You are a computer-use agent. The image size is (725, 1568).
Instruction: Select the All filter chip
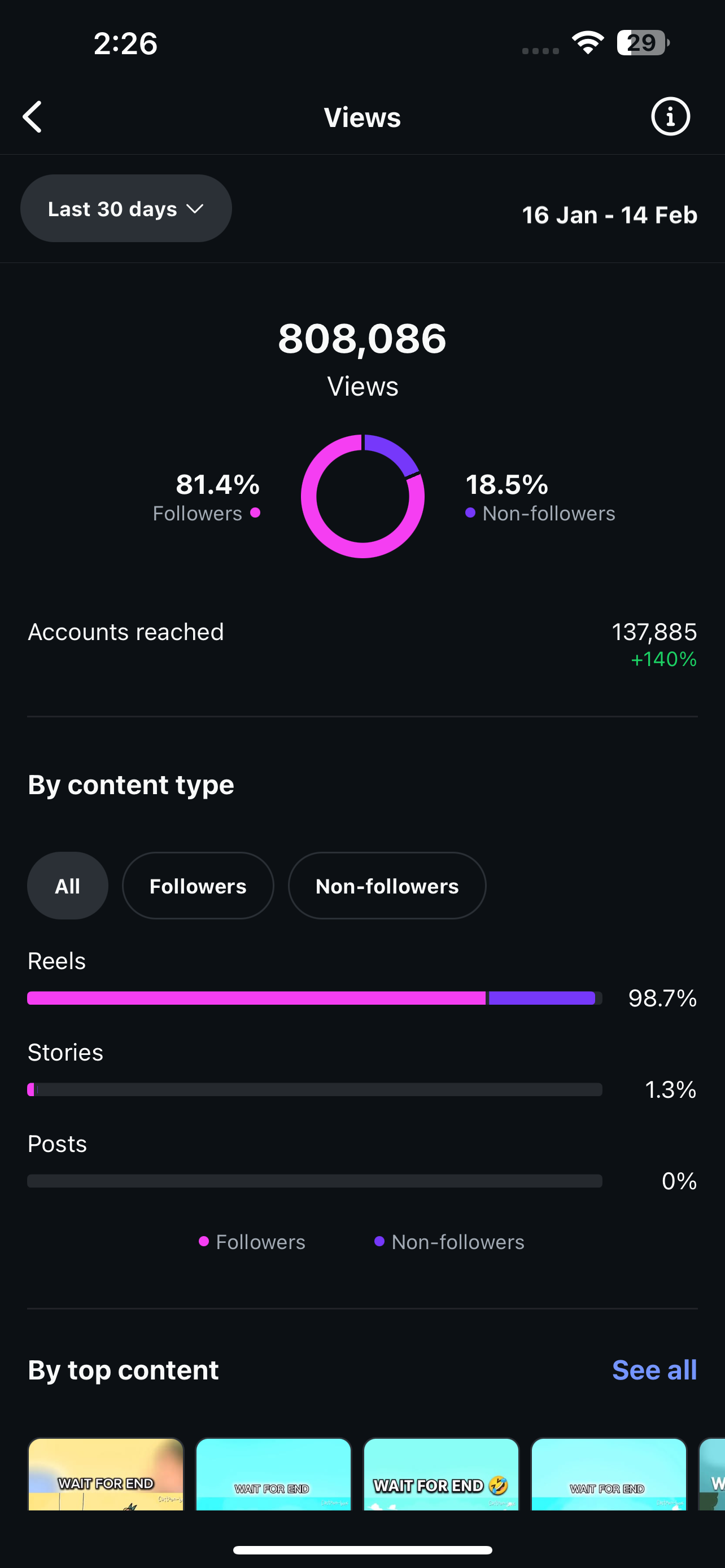pos(68,886)
